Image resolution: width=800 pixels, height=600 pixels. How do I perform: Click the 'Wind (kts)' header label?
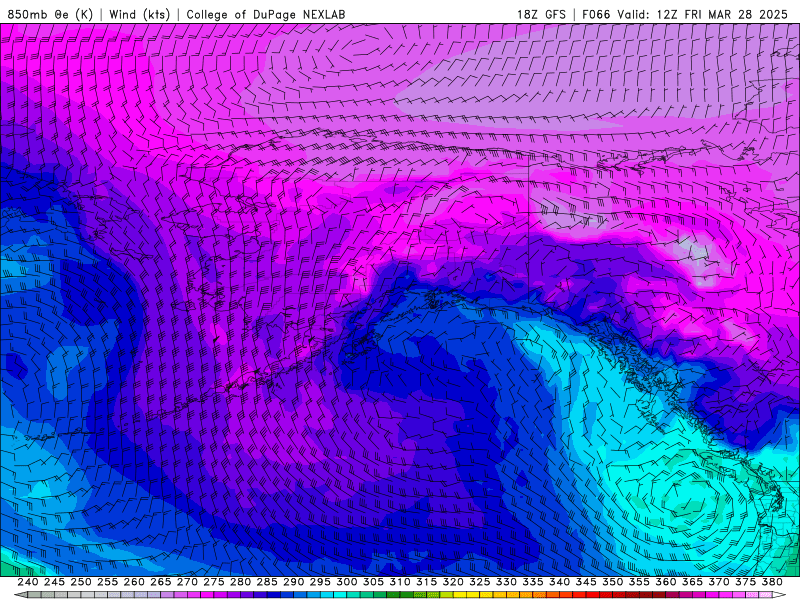[x=140, y=14]
